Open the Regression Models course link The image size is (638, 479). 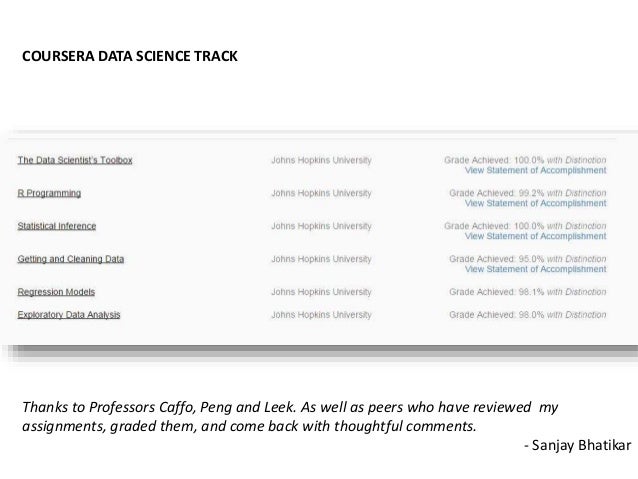[56, 292]
